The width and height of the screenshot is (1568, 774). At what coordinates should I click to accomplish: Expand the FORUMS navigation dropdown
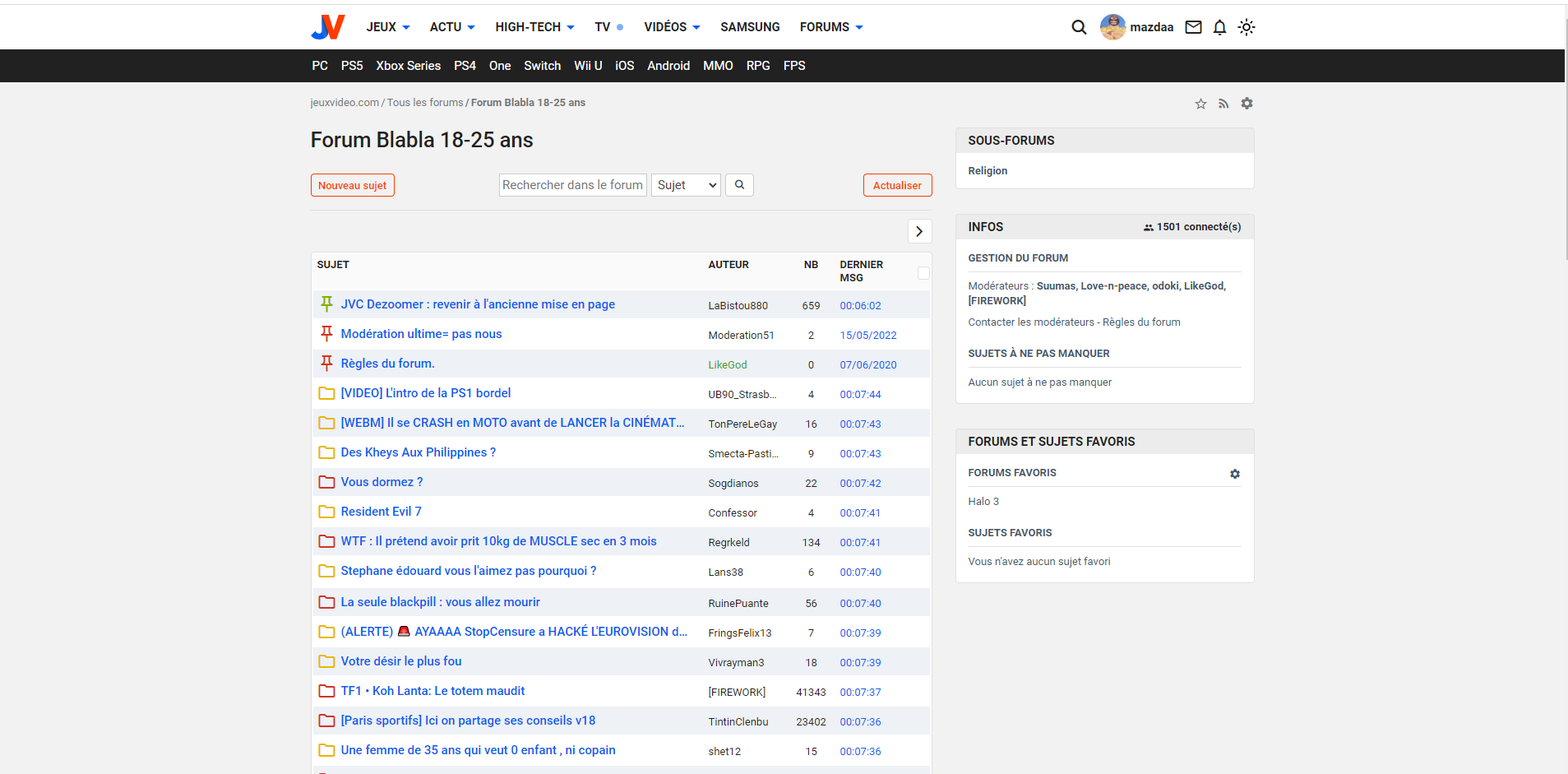pyautogui.click(x=831, y=27)
